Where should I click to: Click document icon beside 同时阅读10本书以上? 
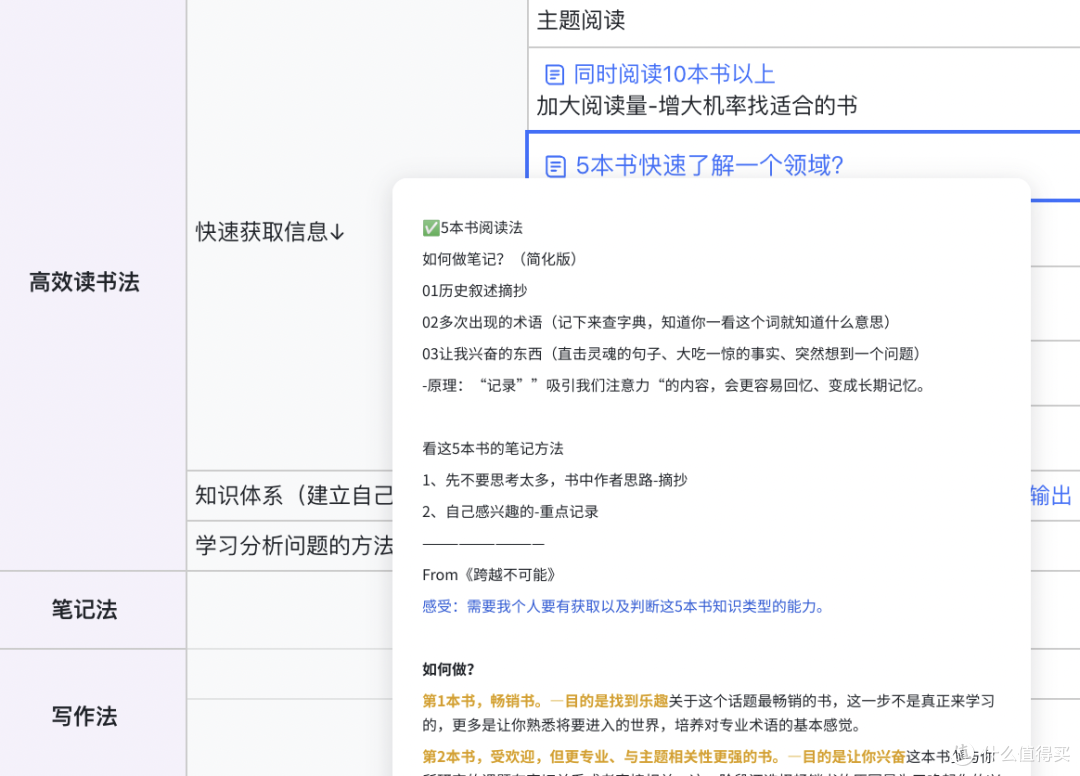(554, 74)
